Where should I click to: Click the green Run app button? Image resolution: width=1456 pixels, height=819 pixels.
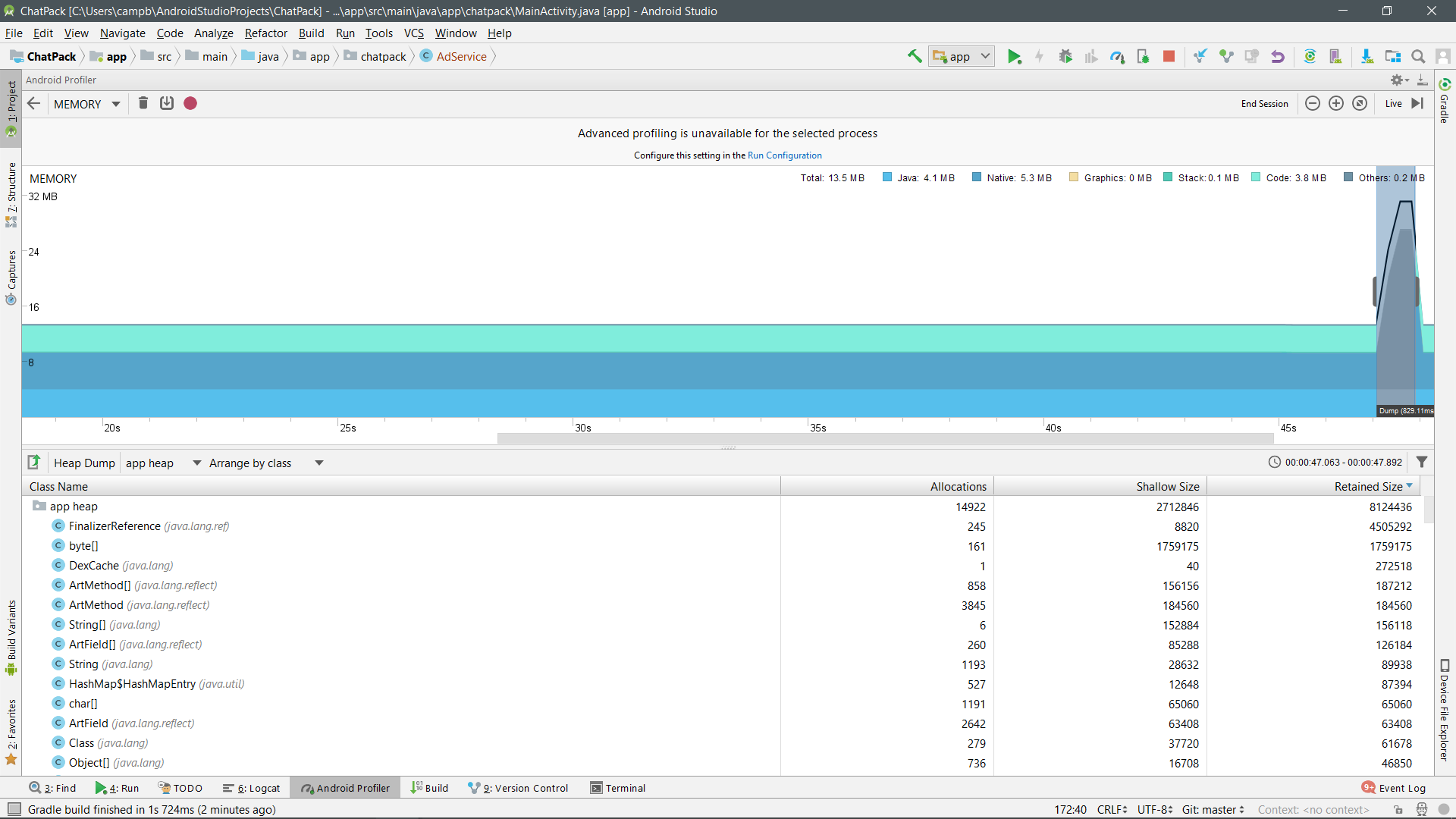pyautogui.click(x=1014, y=57)
